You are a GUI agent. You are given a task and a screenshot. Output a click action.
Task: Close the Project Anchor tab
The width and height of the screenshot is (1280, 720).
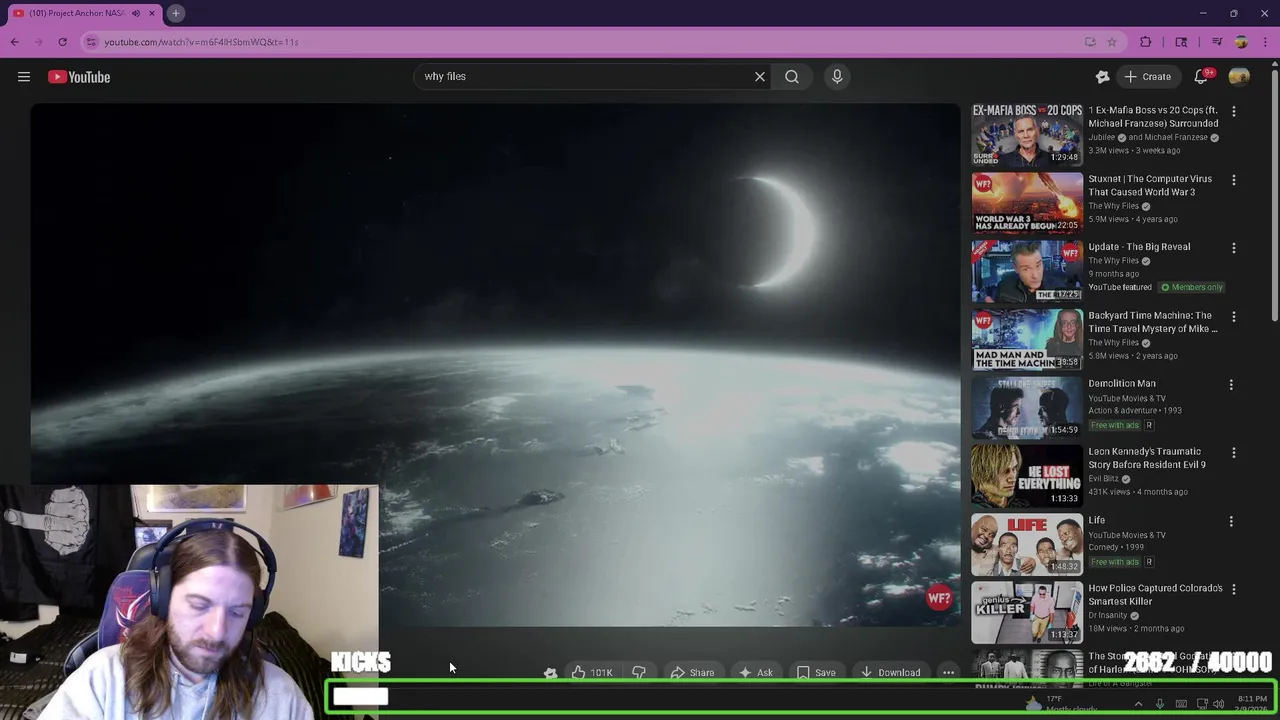(x=152, y=13)
